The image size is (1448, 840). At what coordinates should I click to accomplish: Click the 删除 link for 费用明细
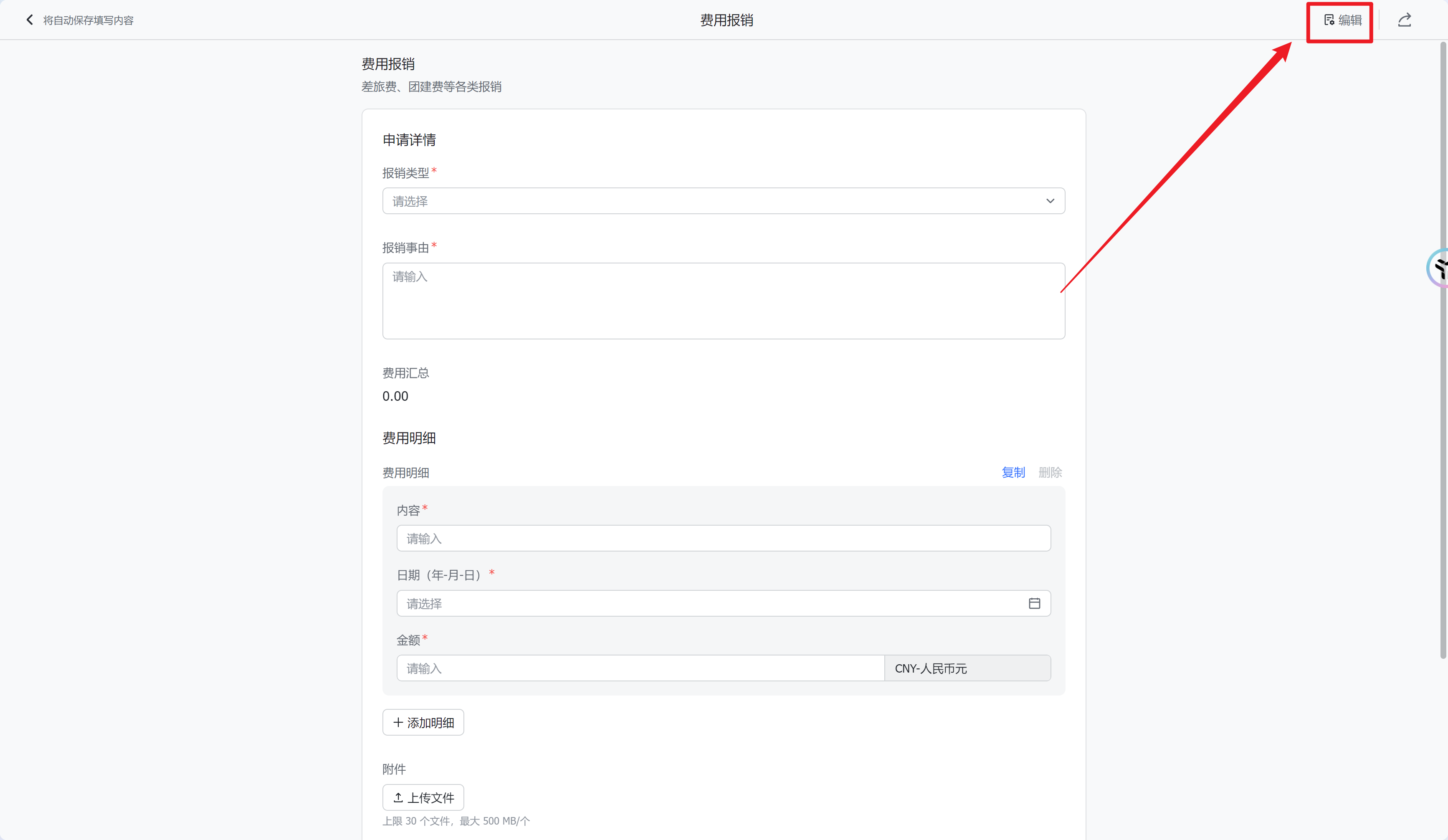coord(1050,472)
